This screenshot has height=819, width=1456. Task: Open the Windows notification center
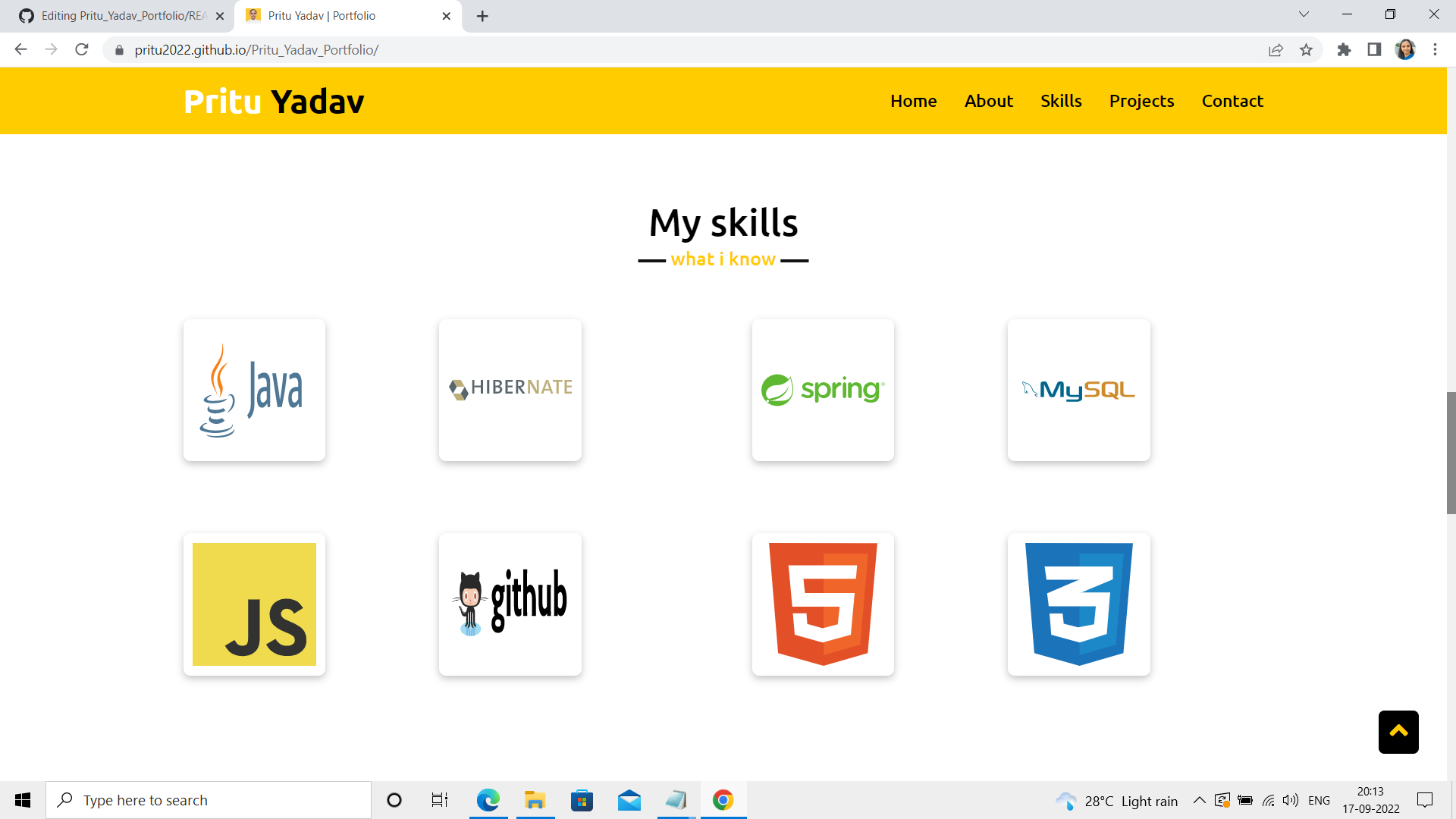tap(1425, 800)
